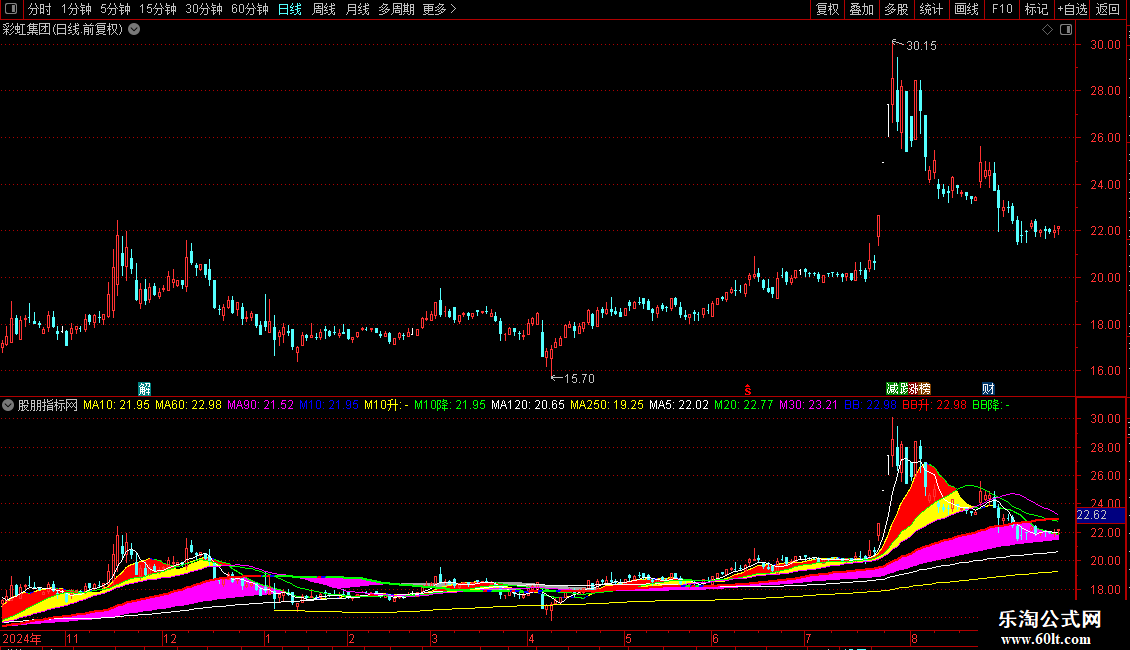Click the 22.62 price tag on axis
This screenshot has width=1130, height=650.
[x=1100, y=515]
